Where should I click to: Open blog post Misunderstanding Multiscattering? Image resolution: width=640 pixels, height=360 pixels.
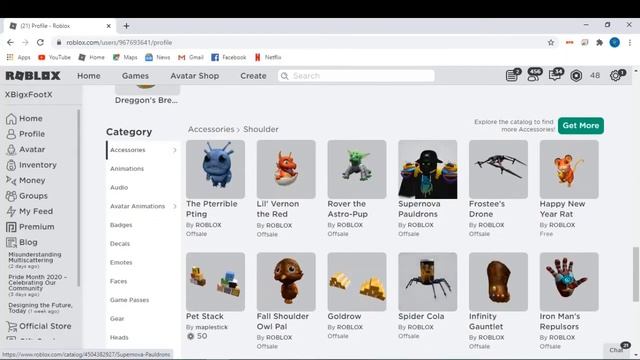coord(35,257)
